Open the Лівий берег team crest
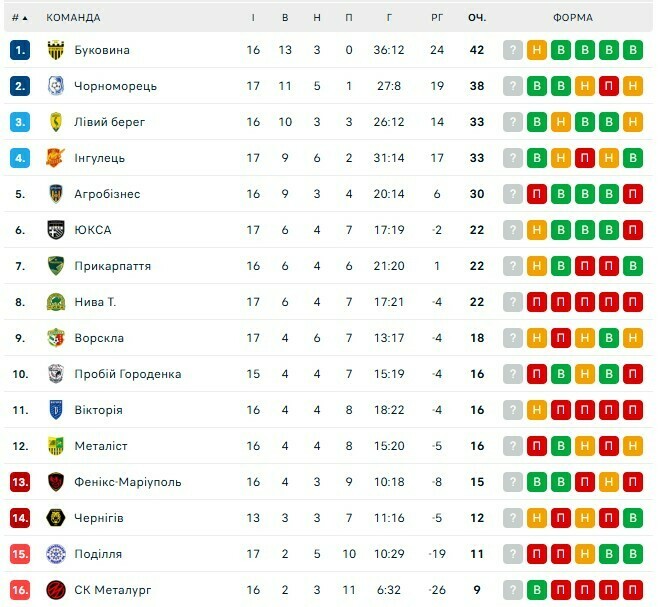 click(56, 122)
